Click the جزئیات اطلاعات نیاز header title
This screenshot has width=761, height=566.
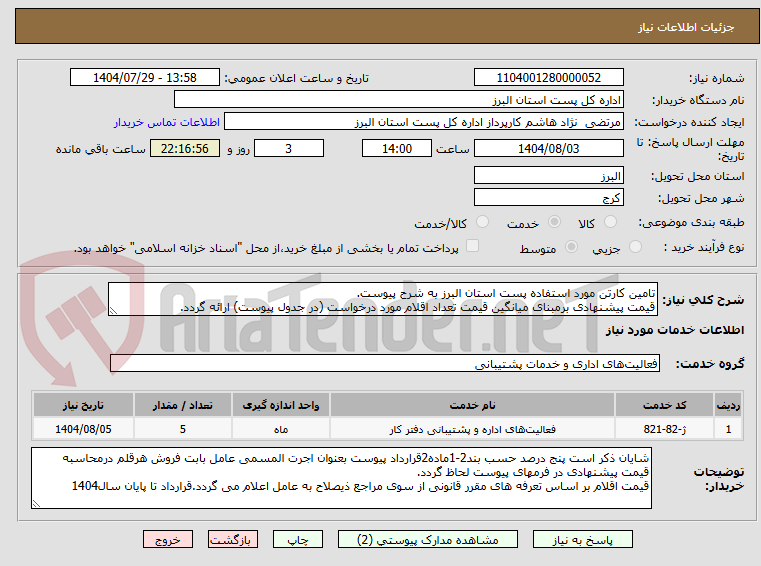[x=686, y=27]
